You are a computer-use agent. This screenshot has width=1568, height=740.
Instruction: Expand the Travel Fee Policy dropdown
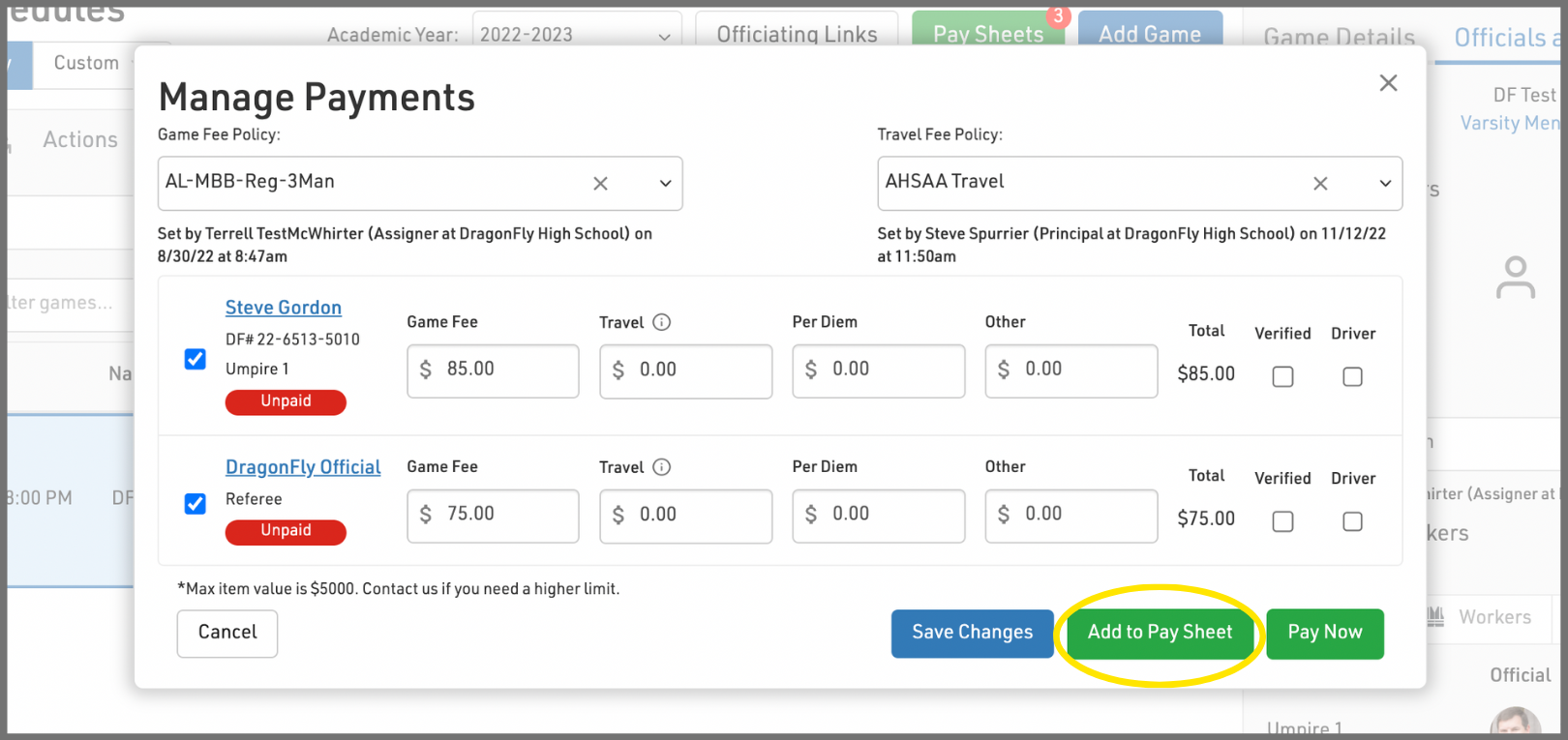tap(1385, 184)
